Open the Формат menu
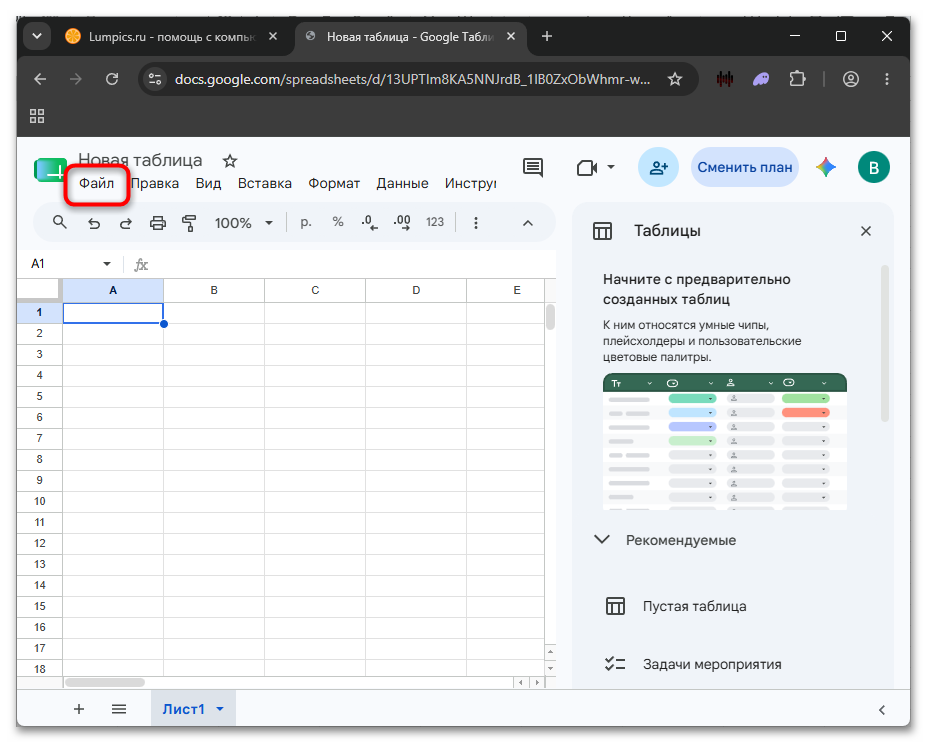Viewport: 927px width, 743px height. click(334, 183)
